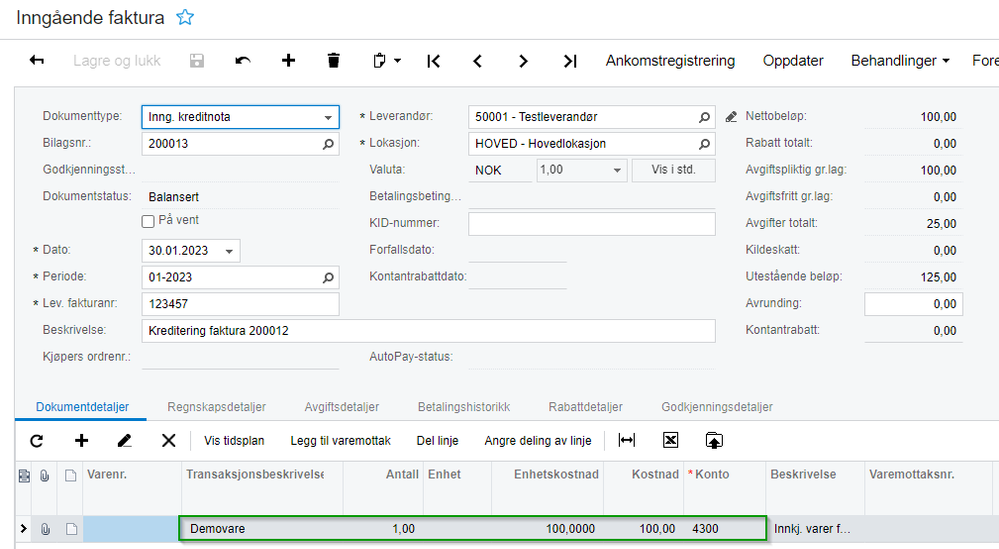Image resolution: width=999 pixels, height=549 pixels.
Task: Upload file to grid icon
Action: click(714, 440)
